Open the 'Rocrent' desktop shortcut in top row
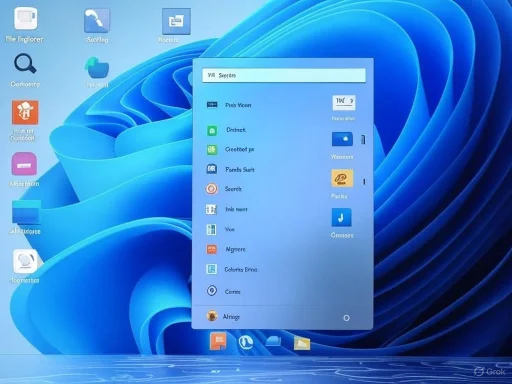 point(176,25)
